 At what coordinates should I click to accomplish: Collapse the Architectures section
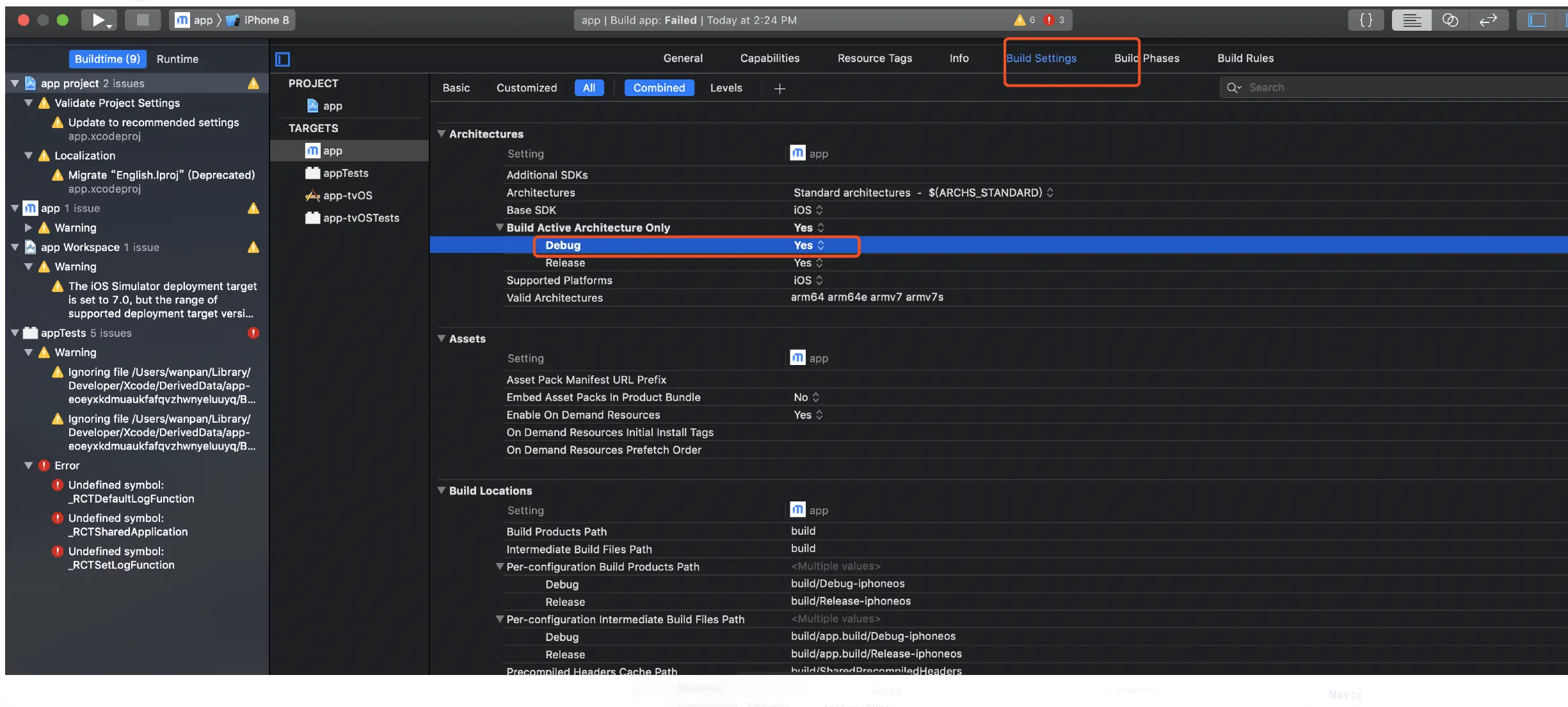(441, 134)
